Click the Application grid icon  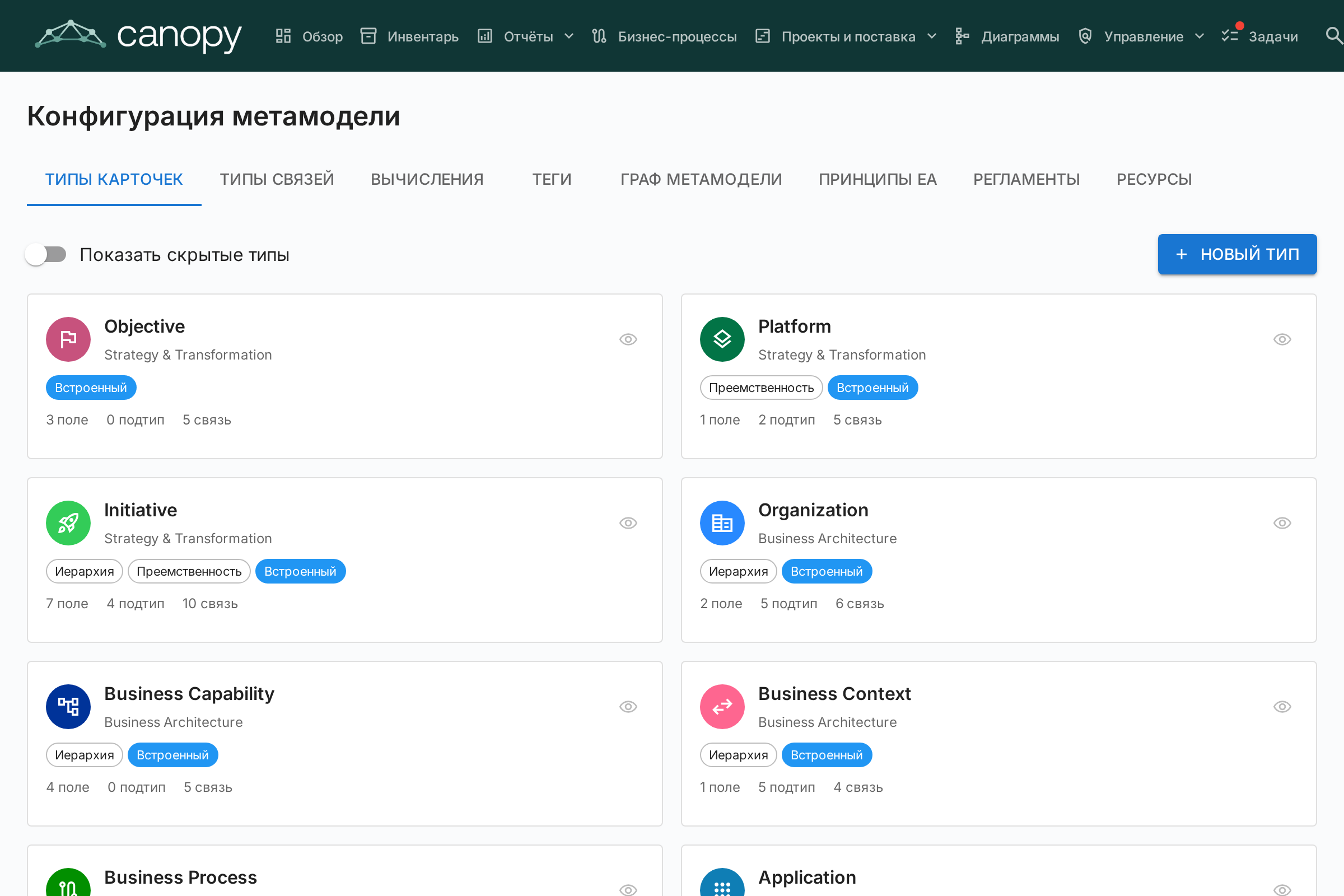click(x=722, y=883)
